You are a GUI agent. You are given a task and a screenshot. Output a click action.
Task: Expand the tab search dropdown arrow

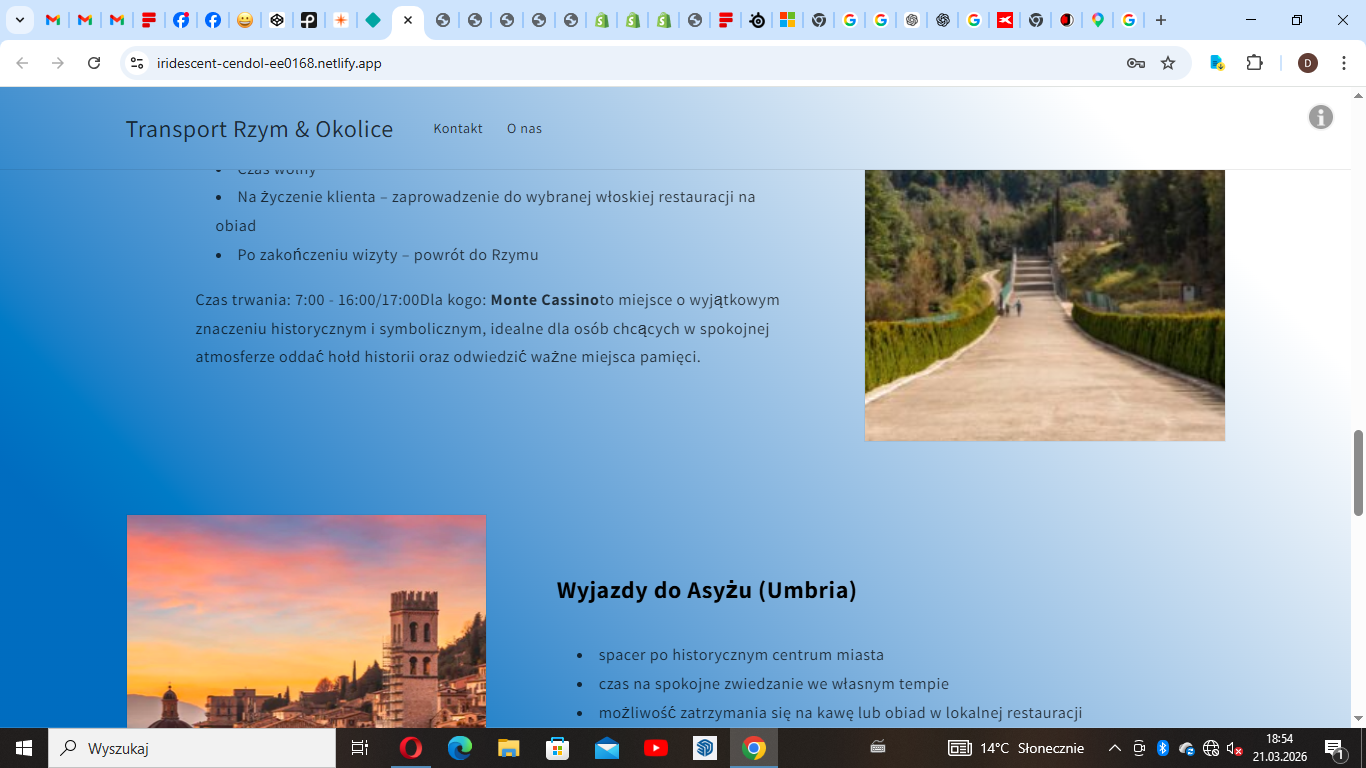coord(19,20)
